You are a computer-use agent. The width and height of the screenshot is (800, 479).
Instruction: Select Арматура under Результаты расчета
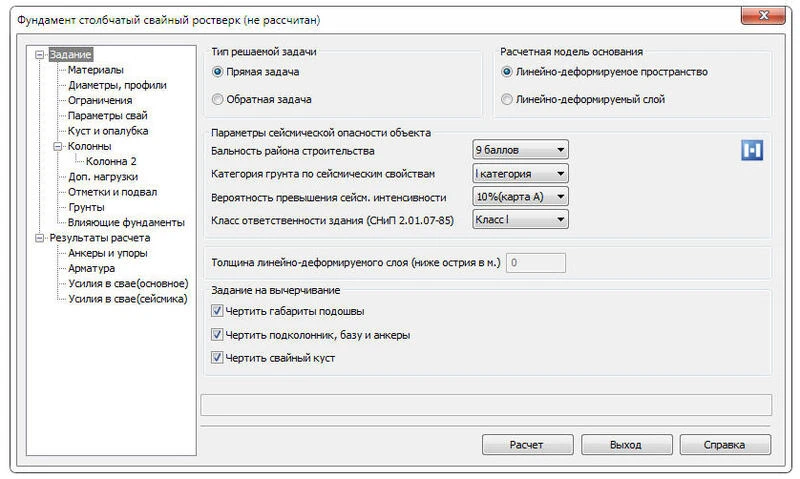tap(92, 268)
